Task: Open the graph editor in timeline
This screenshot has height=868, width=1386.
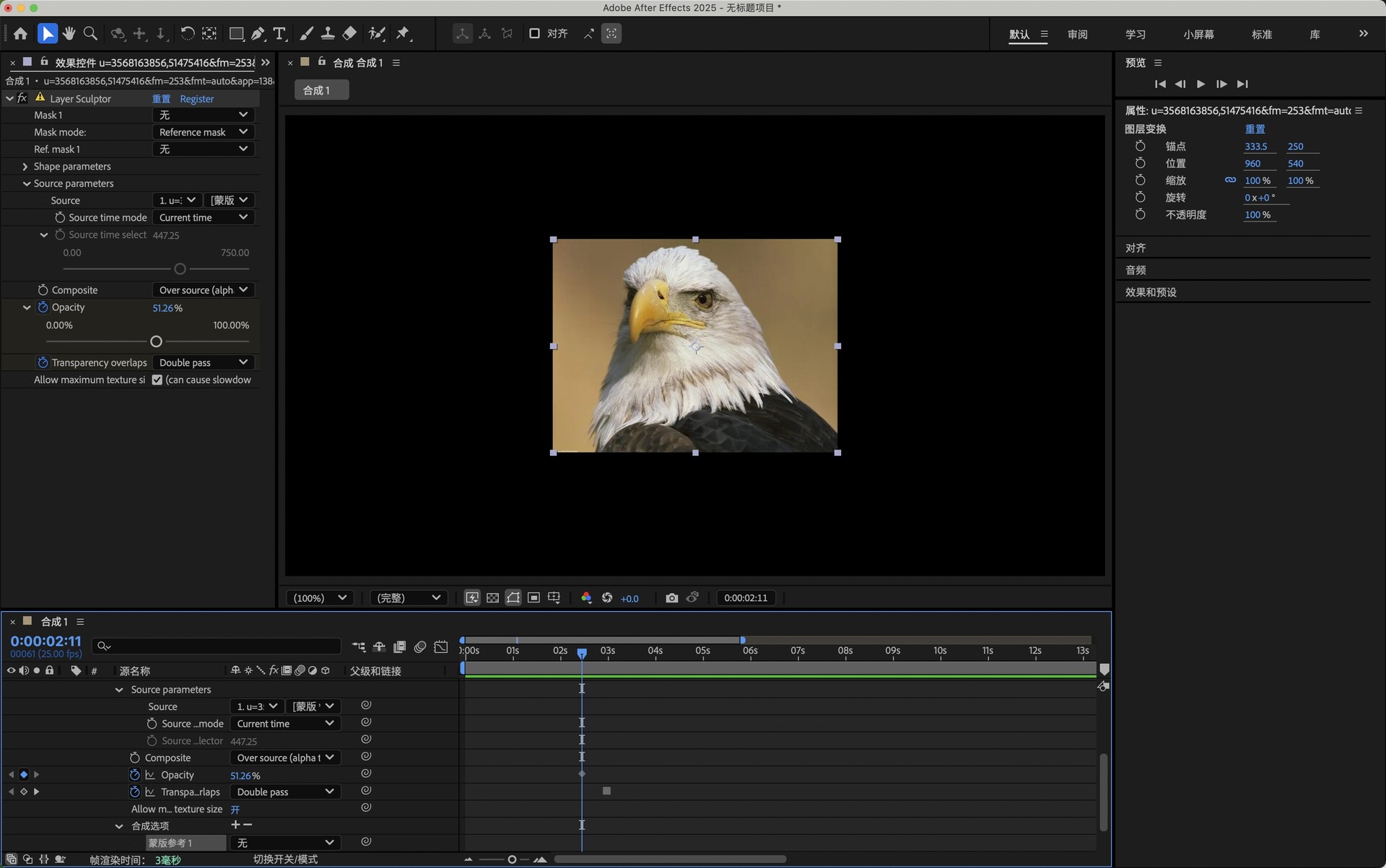Action: click(441, 647)
